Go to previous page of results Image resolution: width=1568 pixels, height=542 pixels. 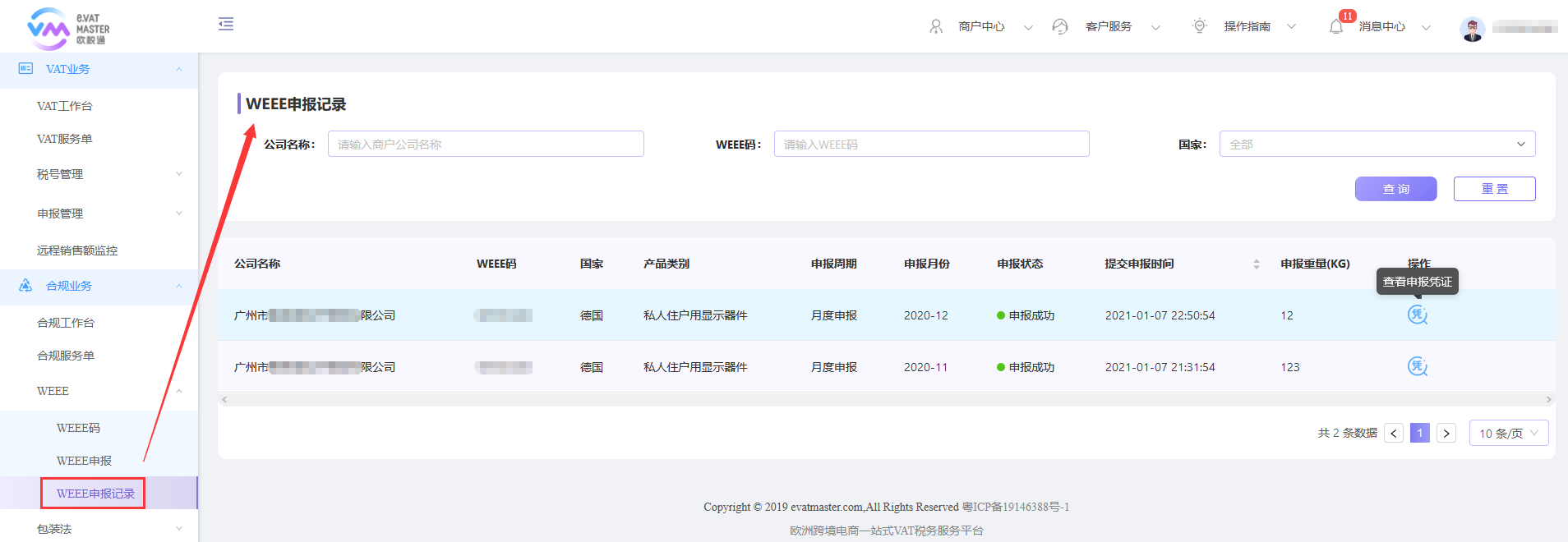1394,433
